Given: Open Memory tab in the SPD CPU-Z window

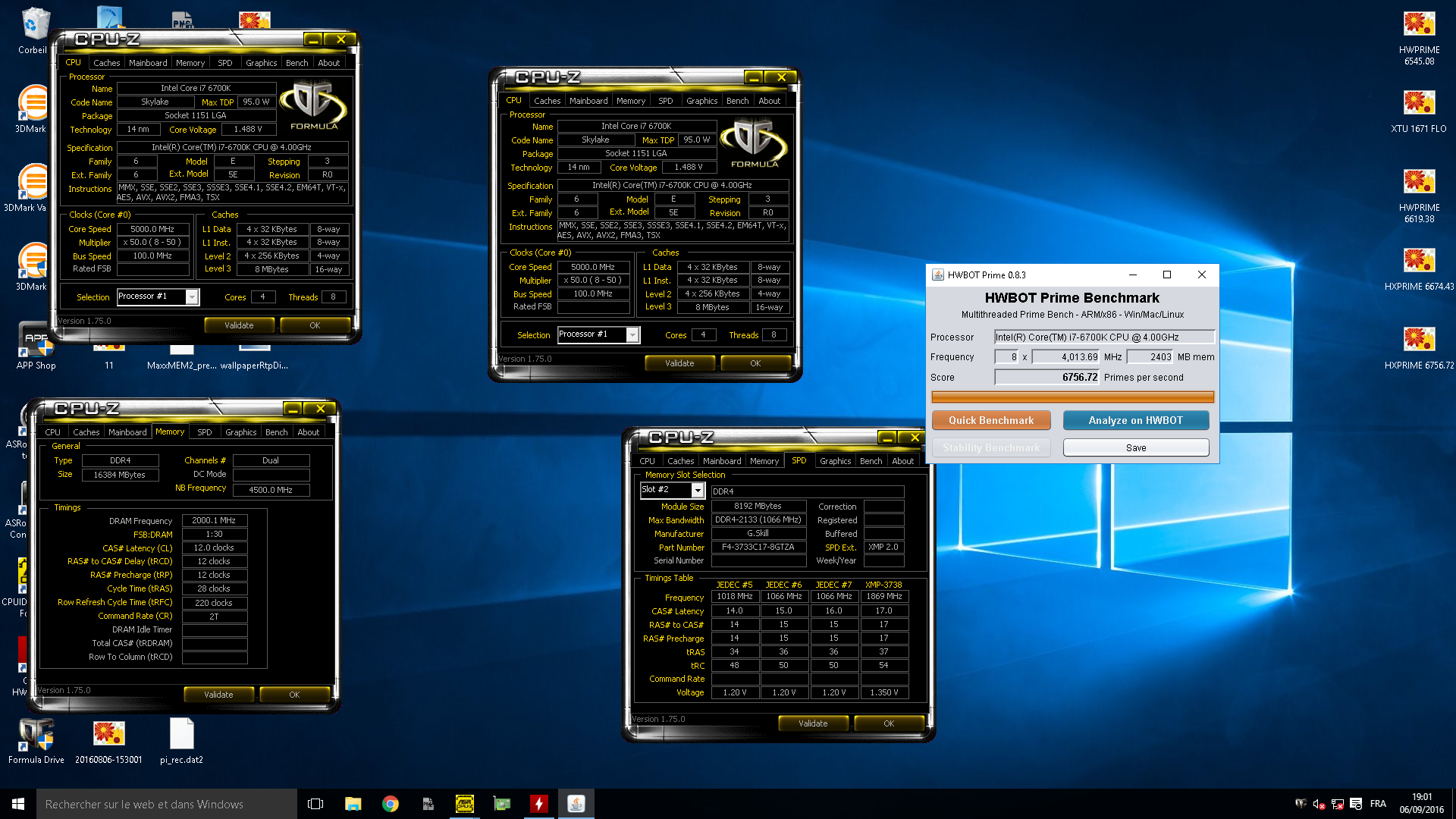Looking at the screenshot, I should click(x=764, y=461).
